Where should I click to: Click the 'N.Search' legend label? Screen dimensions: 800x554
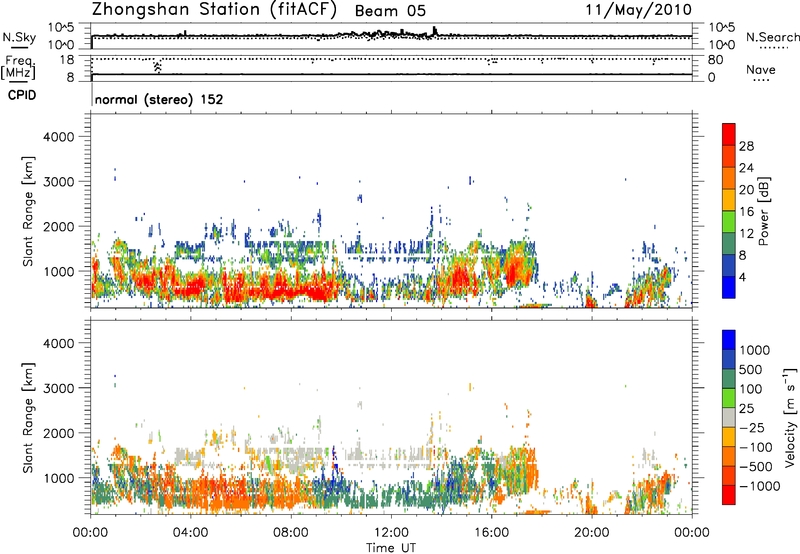click(x=772, y=37)
